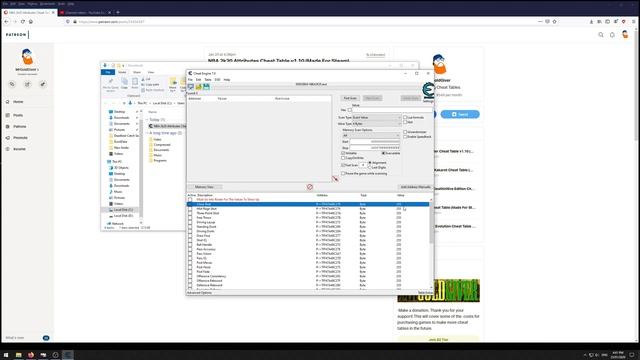Click the red arrow add-to-list icon
The width and height of the screenshot is (640, 360).
335,179
